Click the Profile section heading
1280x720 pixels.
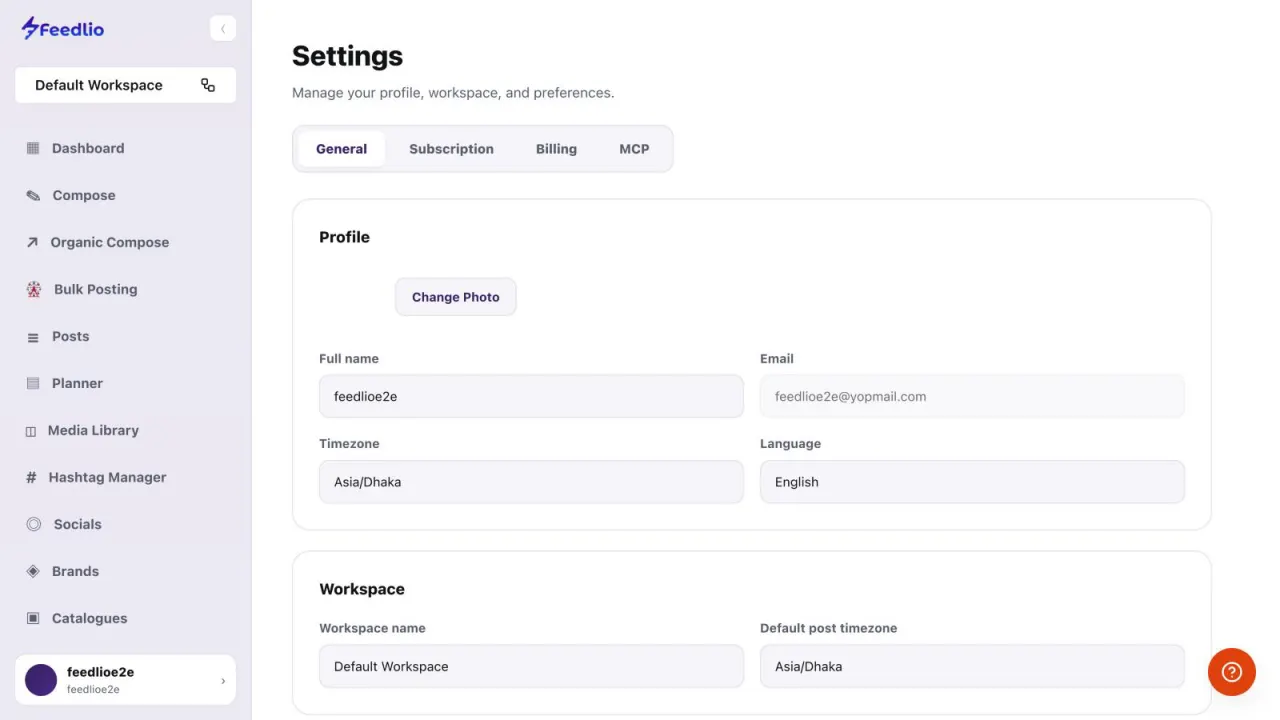point(344,237)
